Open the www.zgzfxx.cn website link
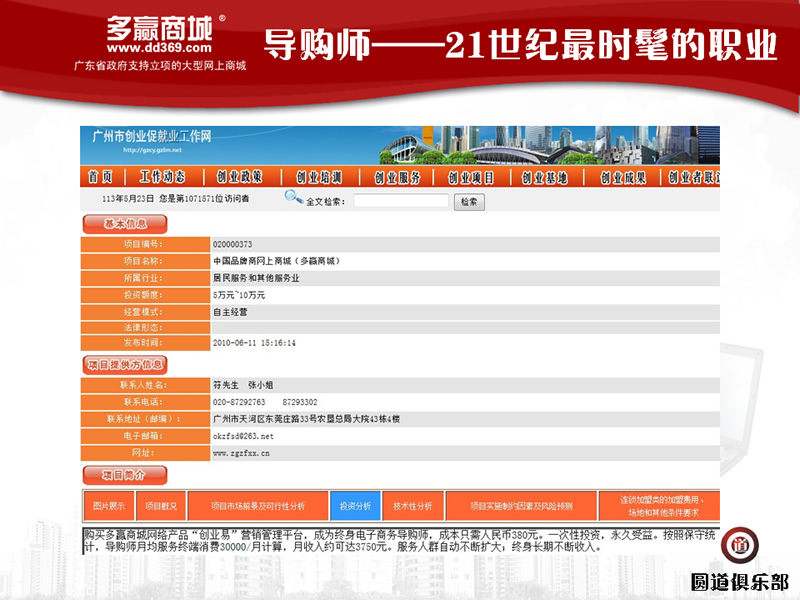The width and height of the screenshot is (800, 600). pos(241,453)
